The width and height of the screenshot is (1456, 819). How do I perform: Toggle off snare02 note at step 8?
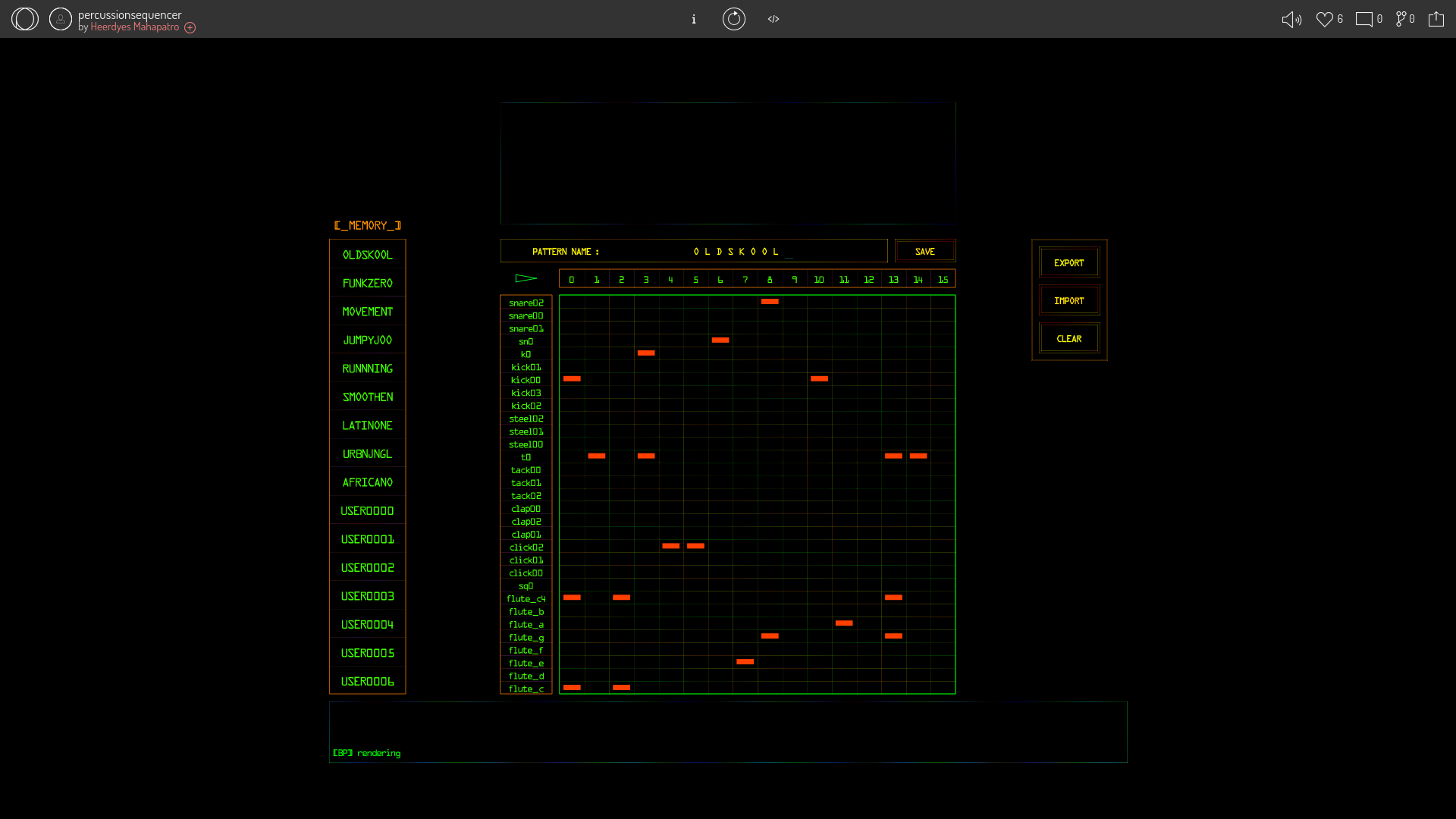point(770,302)
